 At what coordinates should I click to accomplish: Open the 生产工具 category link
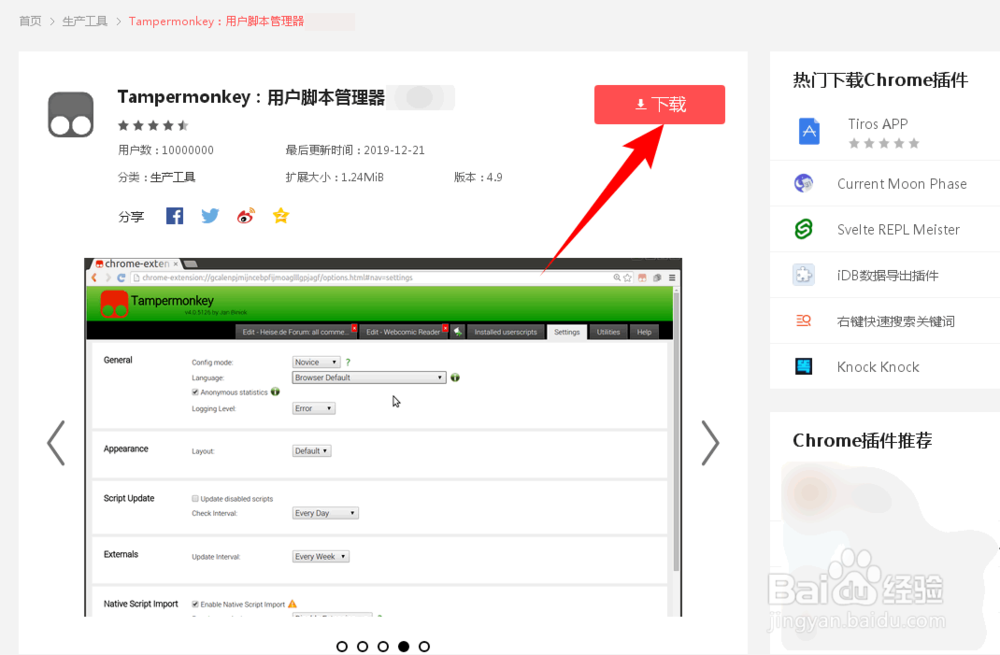point(172,177)
